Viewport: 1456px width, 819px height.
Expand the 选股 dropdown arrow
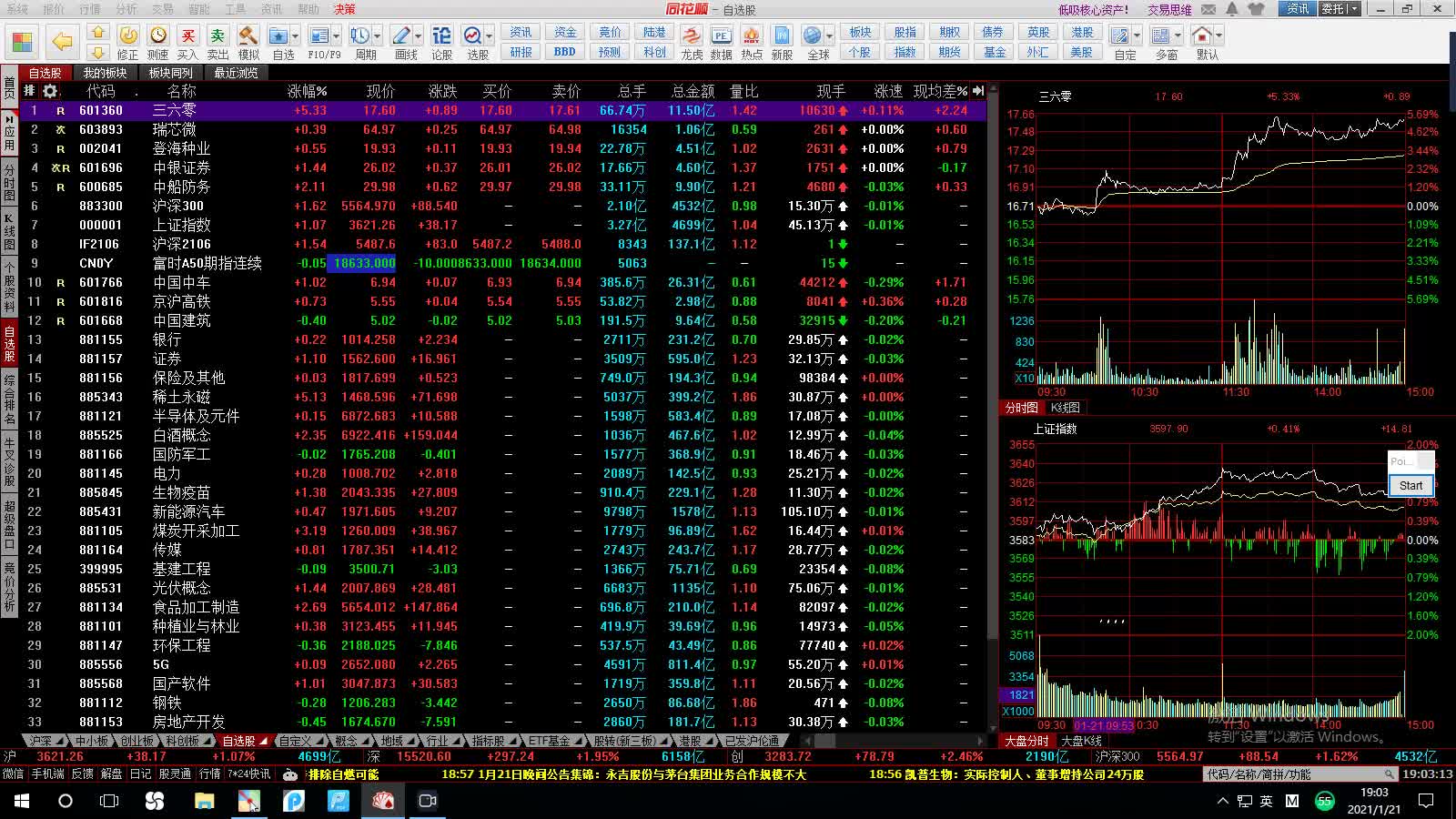pyautogui.click(x=490, y=36)
